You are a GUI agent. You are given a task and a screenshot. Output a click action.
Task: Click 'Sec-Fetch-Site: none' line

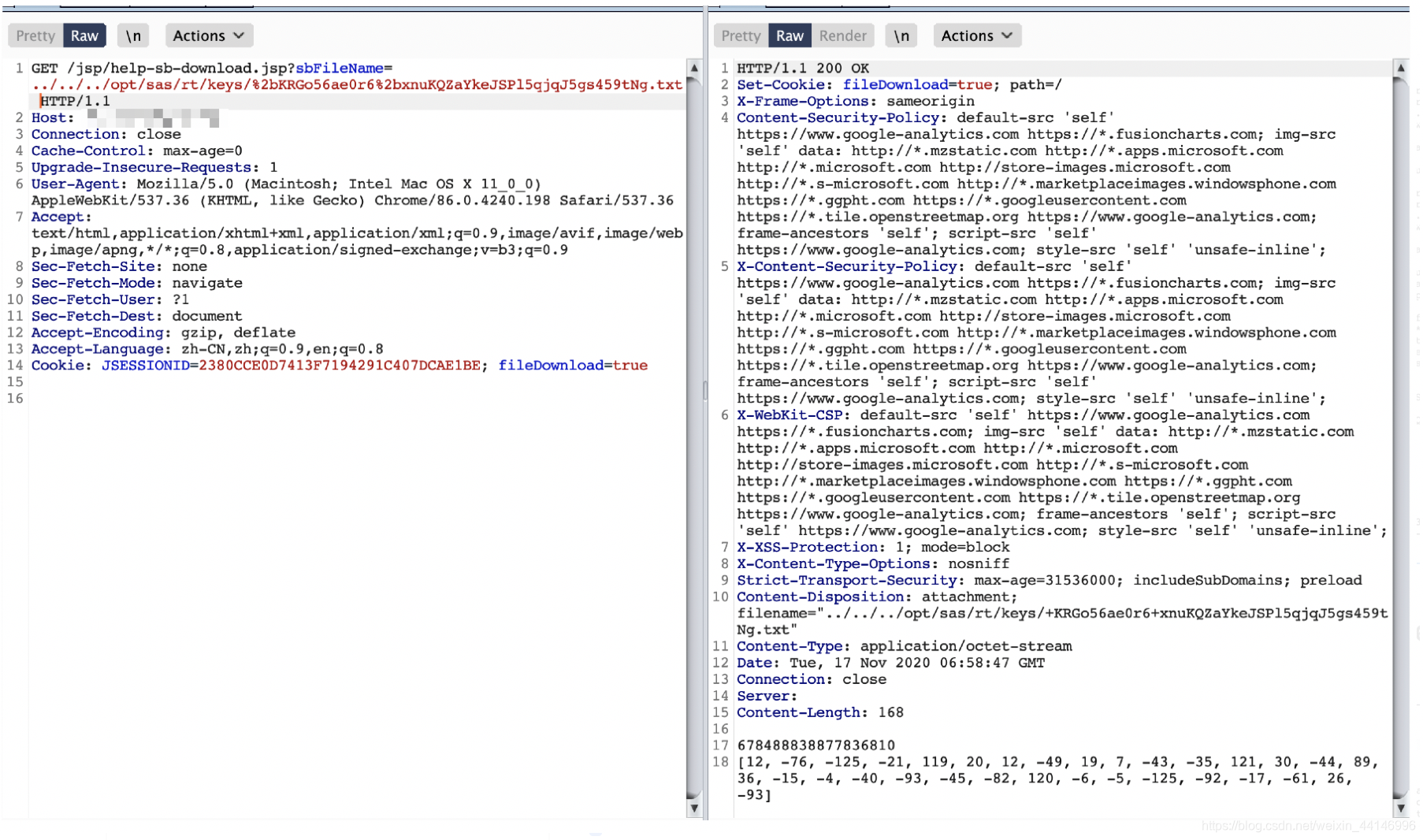(x=119, y=267)
